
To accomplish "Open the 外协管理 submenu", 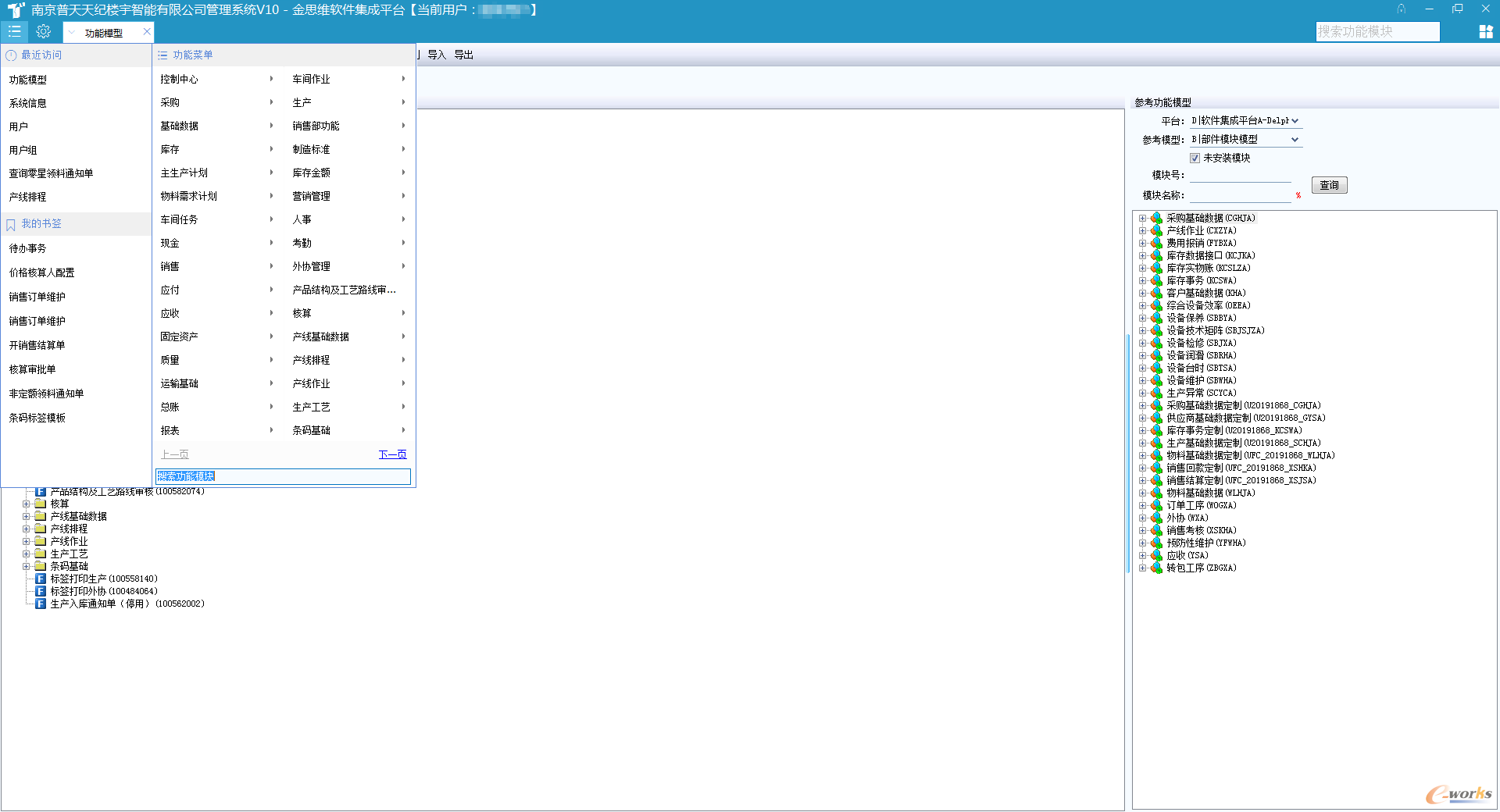I will 349,266.
